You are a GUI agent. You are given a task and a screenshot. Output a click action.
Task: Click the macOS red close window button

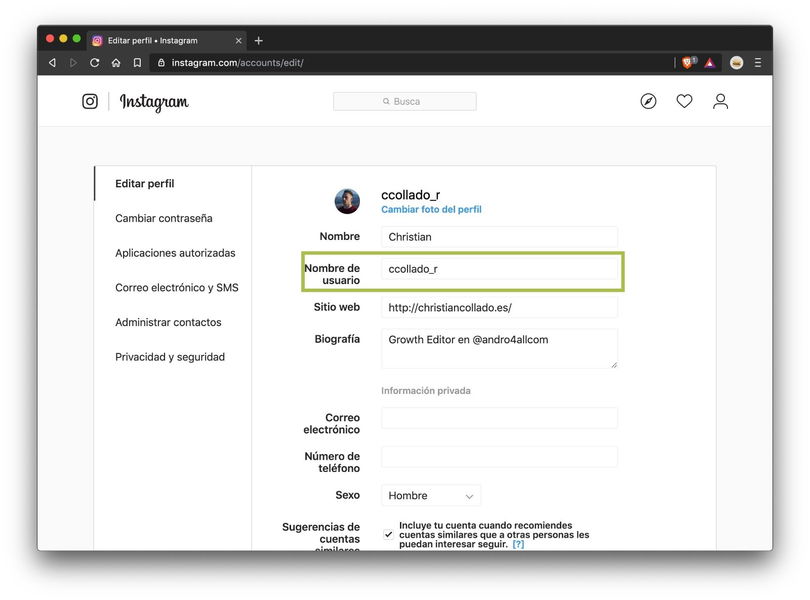coord(50,38)
